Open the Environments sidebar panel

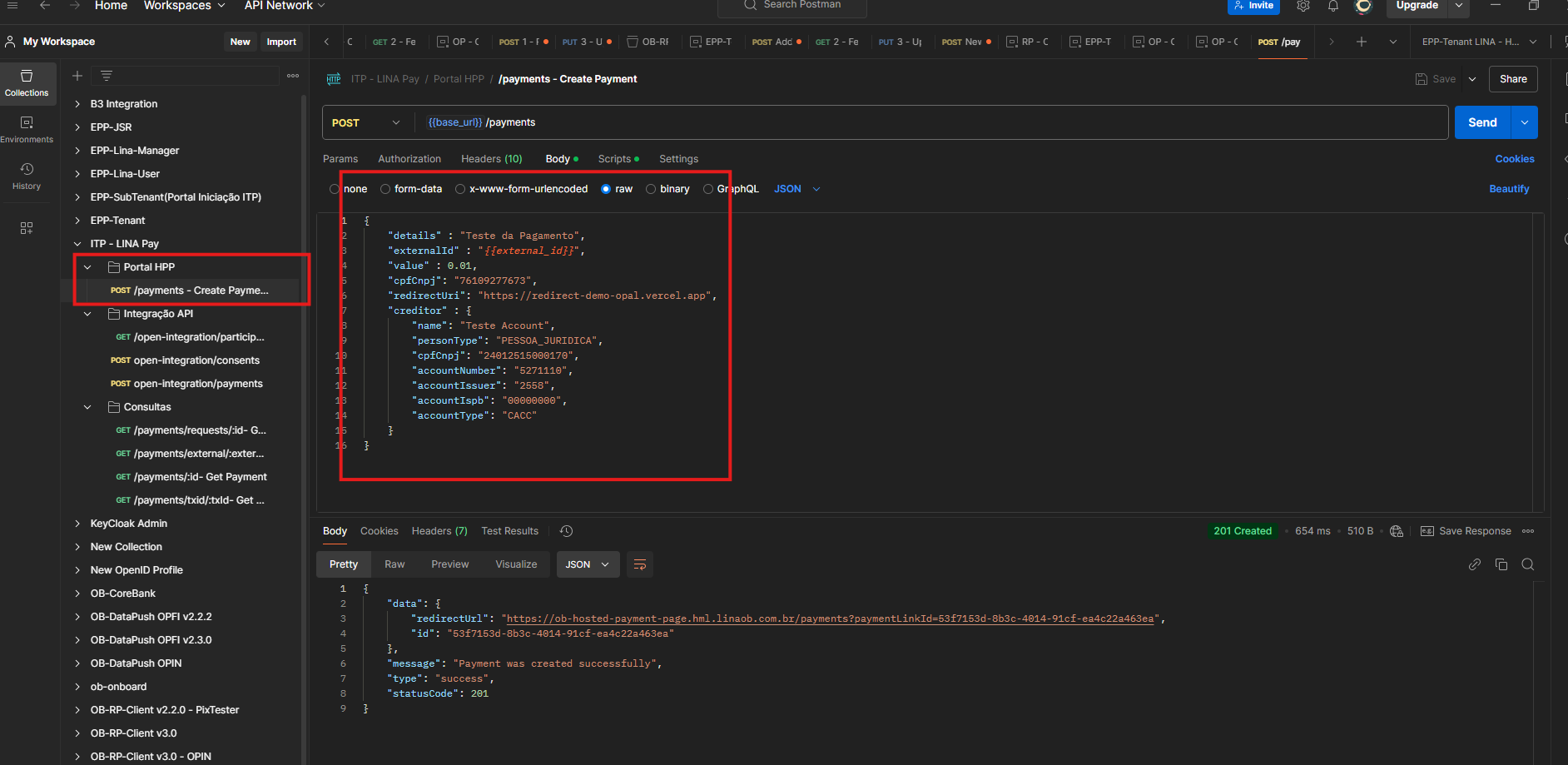point(27,129)
